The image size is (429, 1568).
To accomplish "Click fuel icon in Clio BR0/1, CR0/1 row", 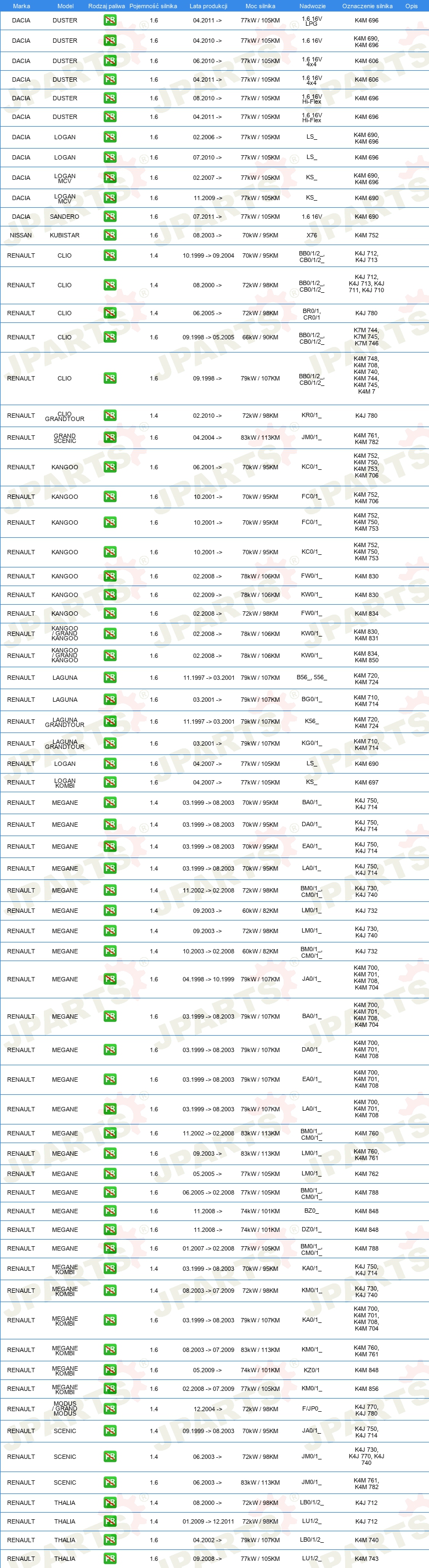I will [x=110, y=313].
